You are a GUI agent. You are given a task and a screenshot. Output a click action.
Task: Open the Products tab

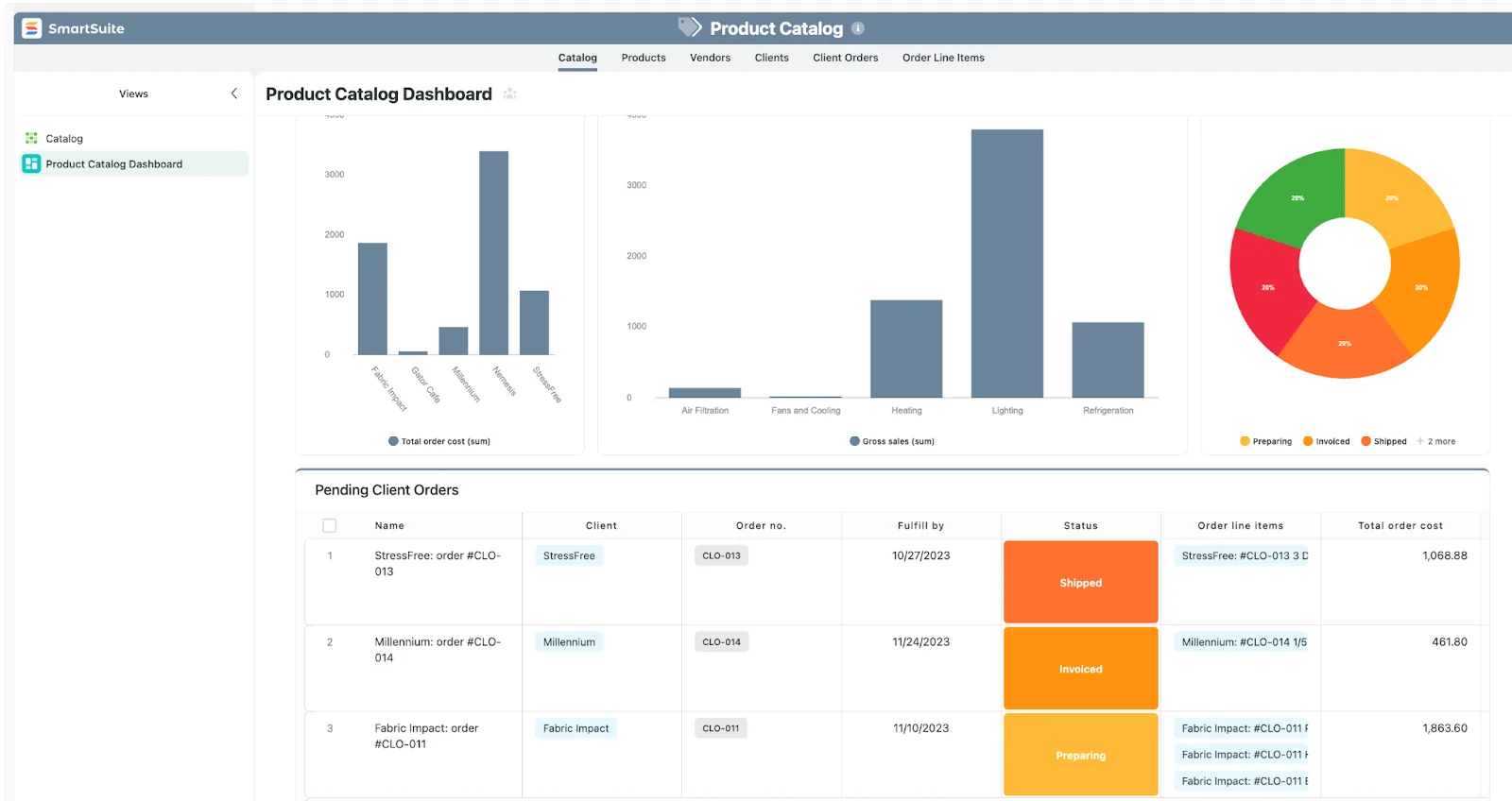coord(644,58)
